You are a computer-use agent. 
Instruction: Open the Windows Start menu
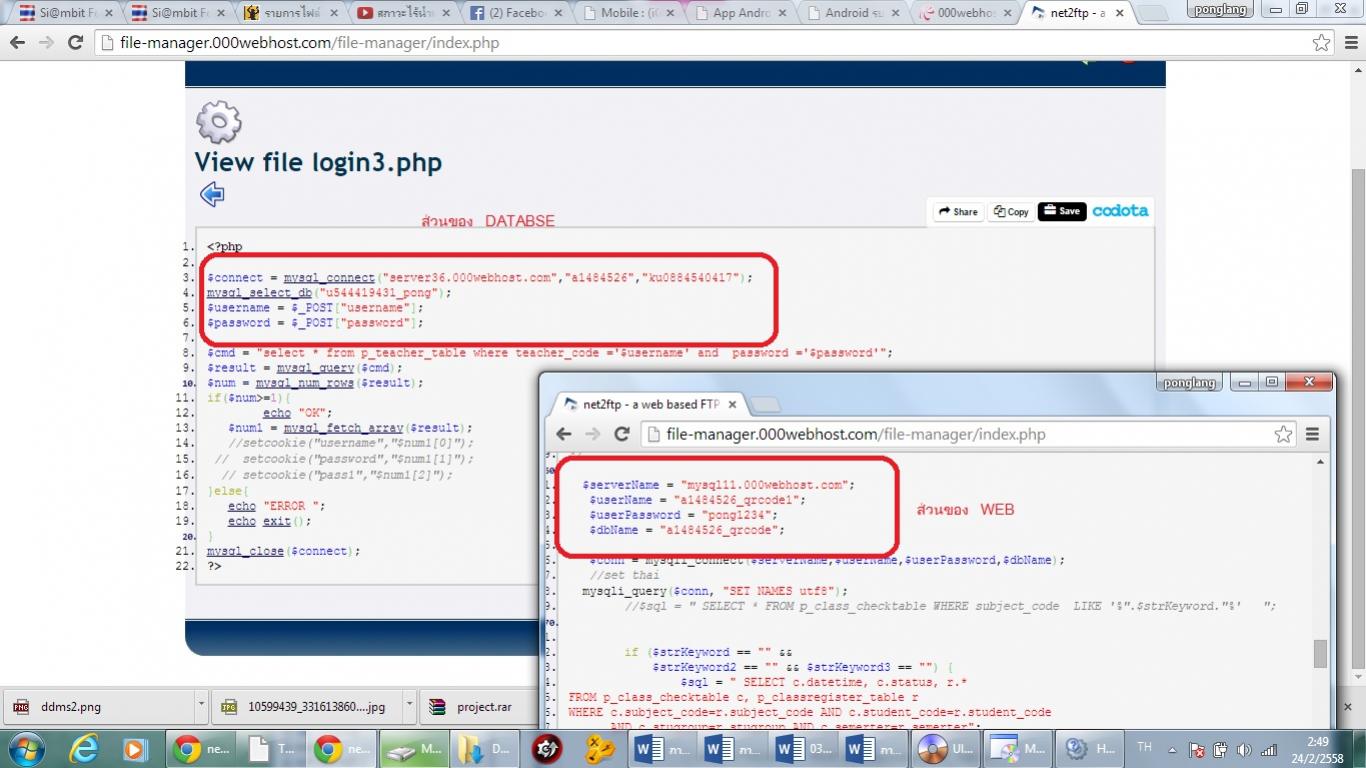25,748
